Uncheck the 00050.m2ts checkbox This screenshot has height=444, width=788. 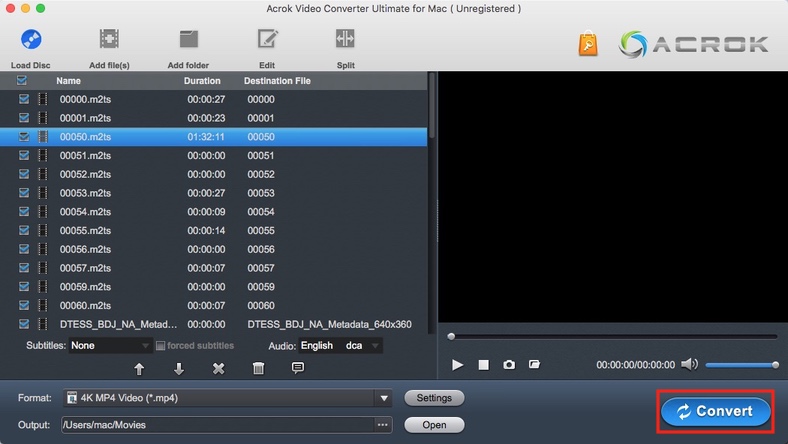(24, 137)
